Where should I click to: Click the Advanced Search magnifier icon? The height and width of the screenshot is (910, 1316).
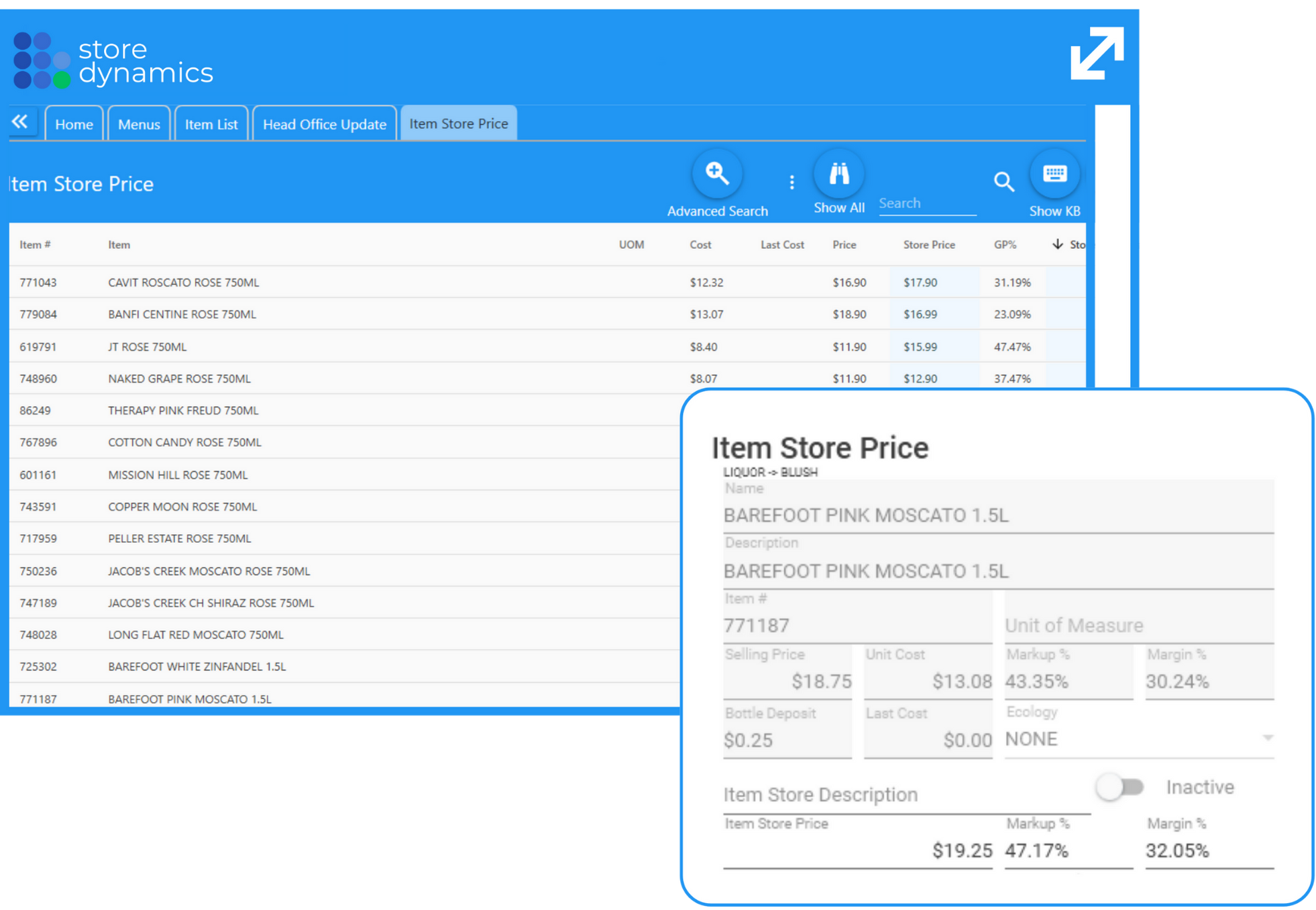tap(716, 174)
